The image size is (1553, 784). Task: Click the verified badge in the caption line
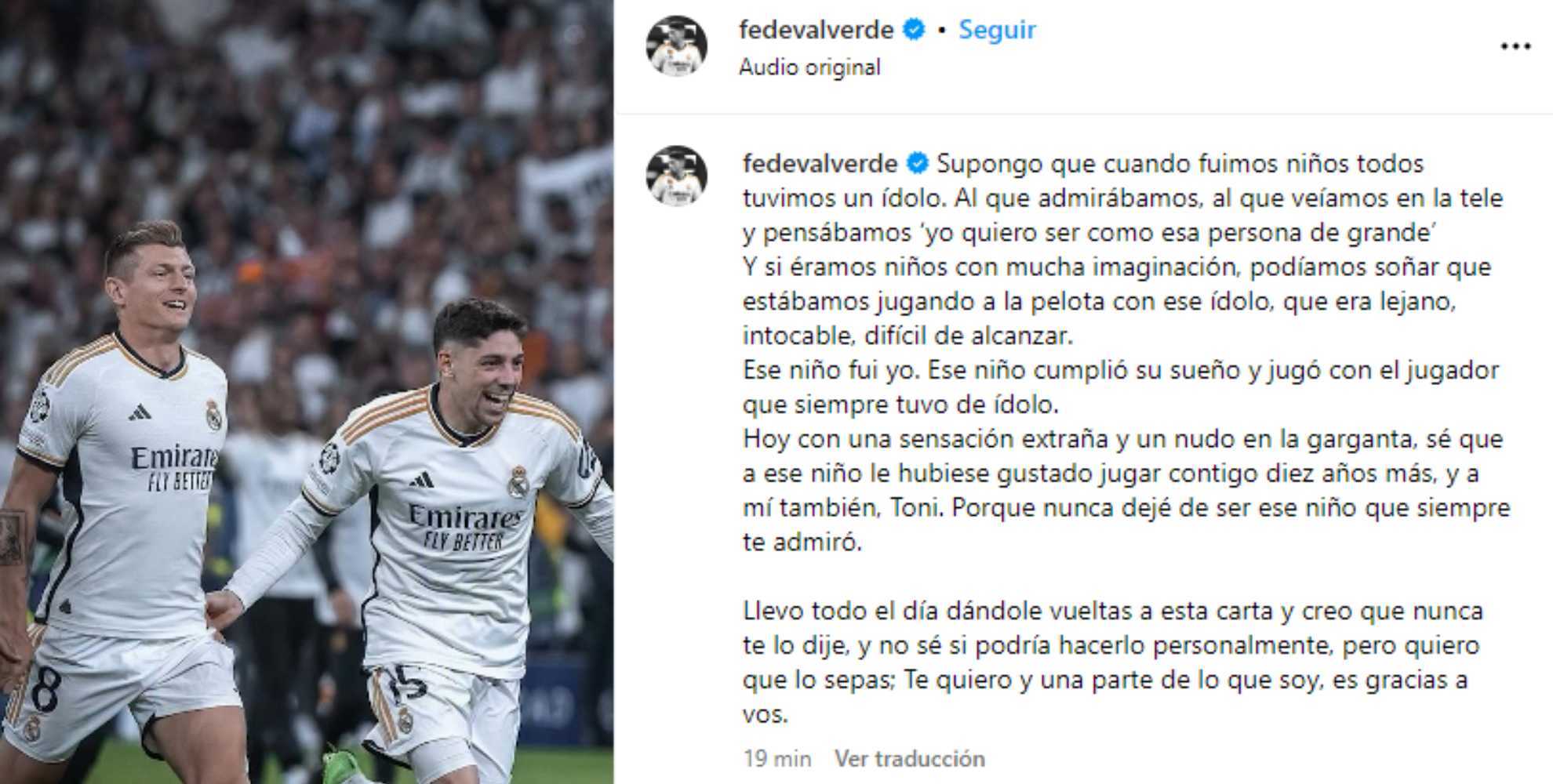(x=918, y=164)
